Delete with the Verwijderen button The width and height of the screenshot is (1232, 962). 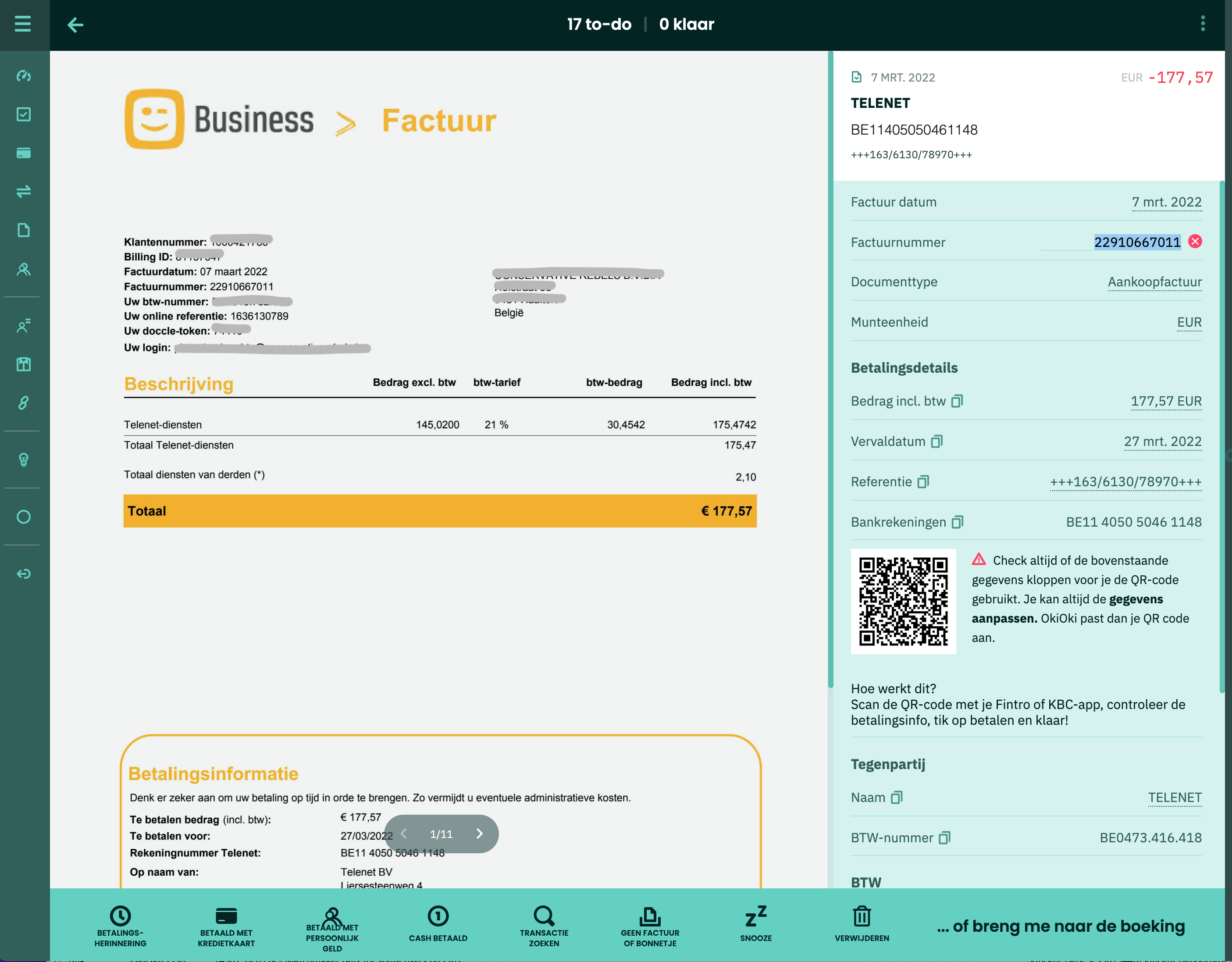(862, 924)
